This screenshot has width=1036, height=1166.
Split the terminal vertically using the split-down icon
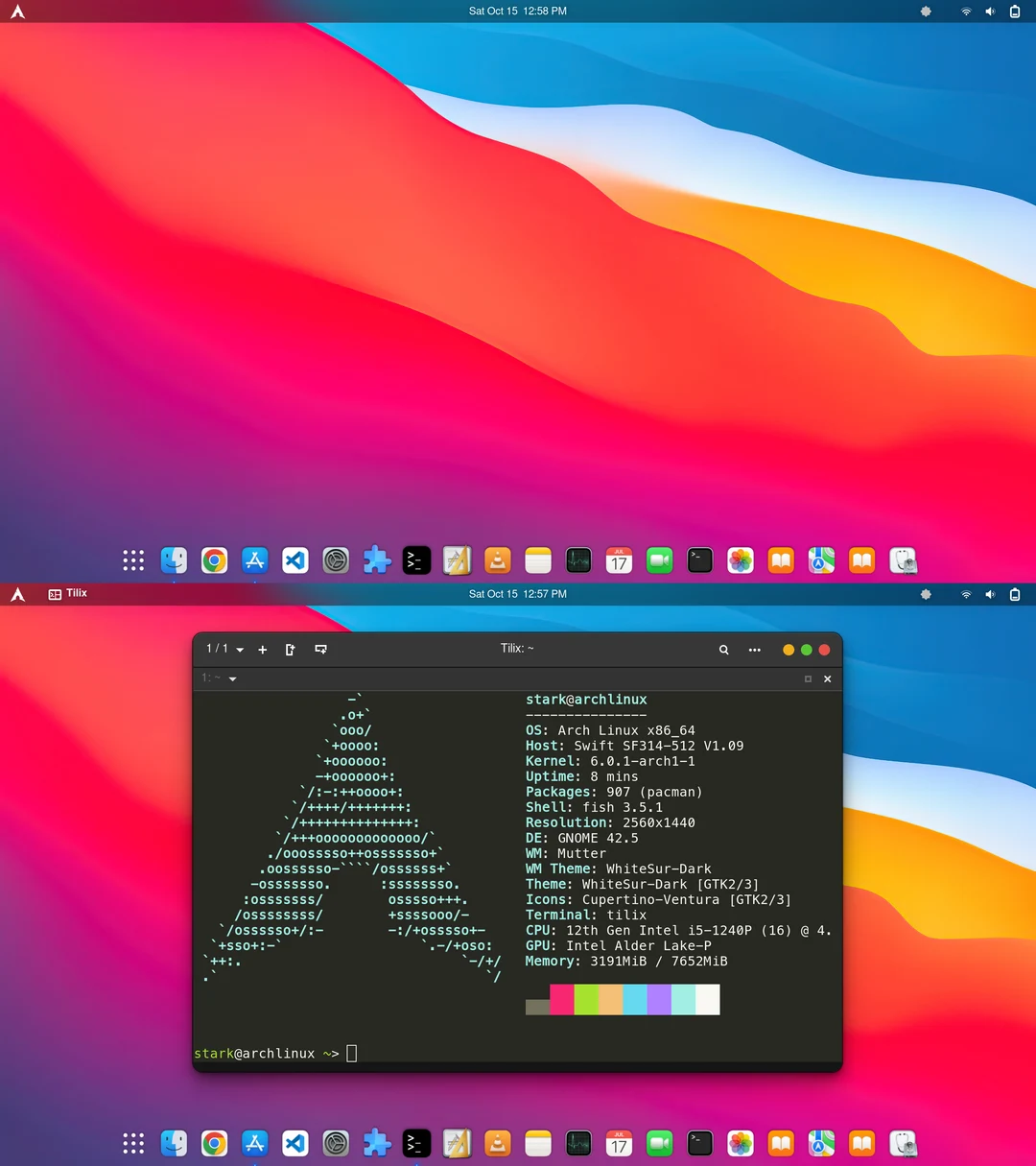click(320, 650)
